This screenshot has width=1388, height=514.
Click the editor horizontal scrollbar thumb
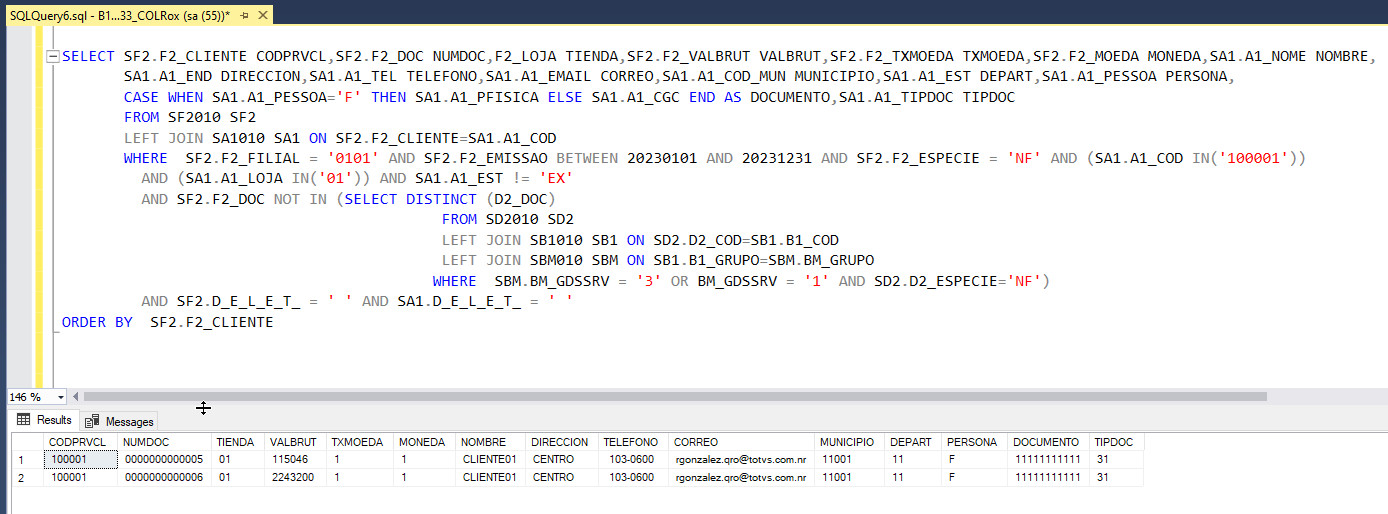pyautogui.click(x=674, y=397)
